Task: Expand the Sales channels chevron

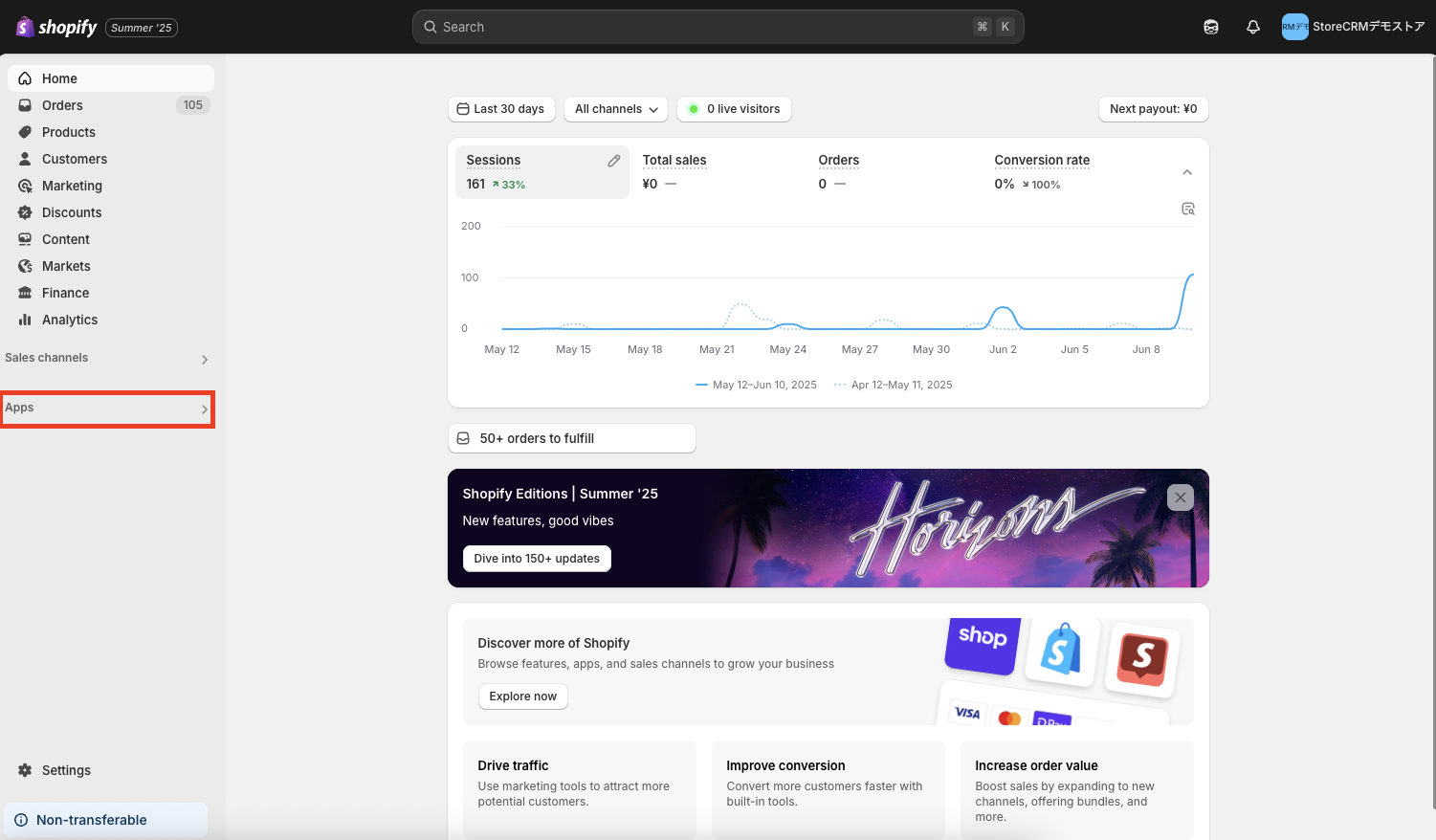Action: (205, 360)
